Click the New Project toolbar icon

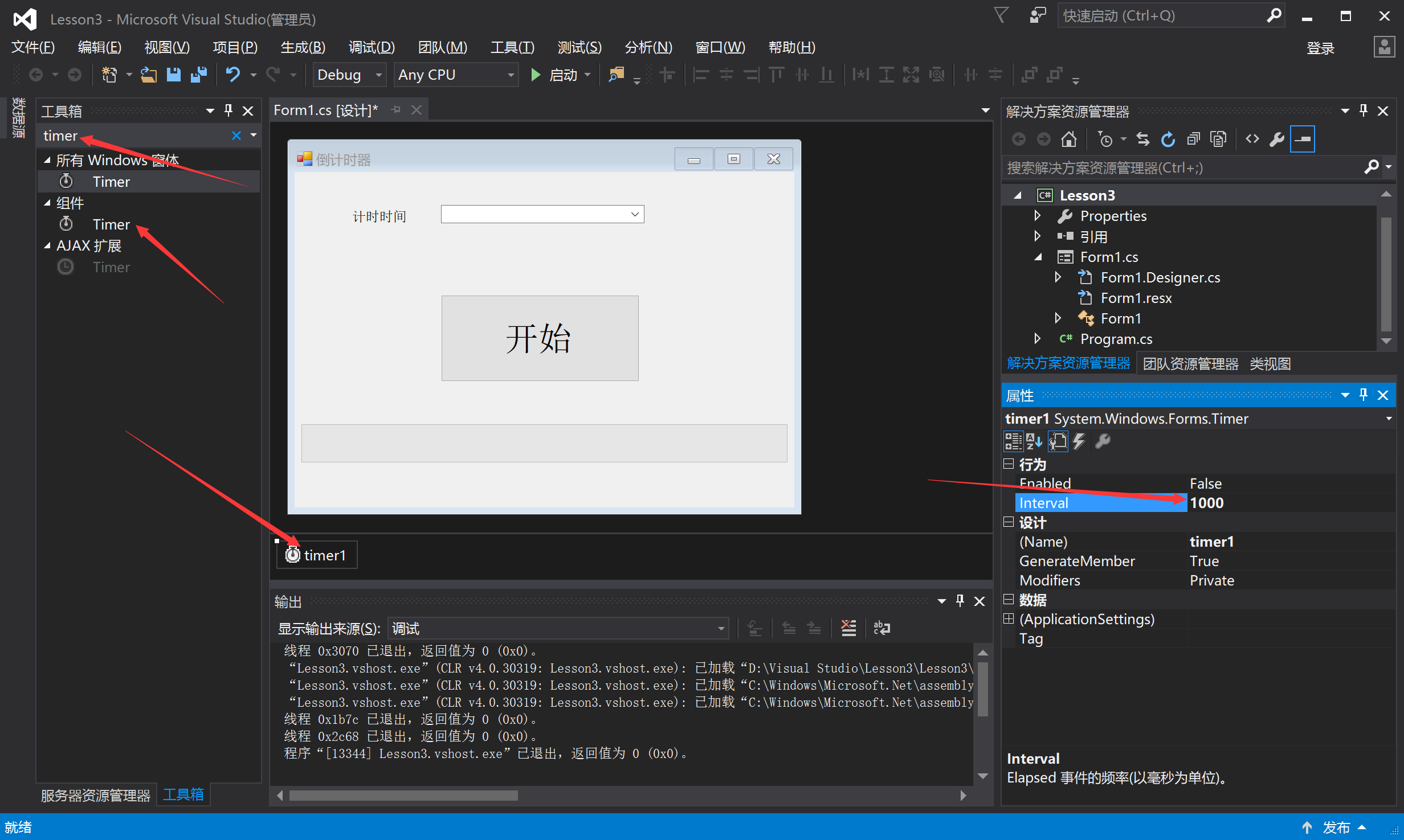[109, 75]
